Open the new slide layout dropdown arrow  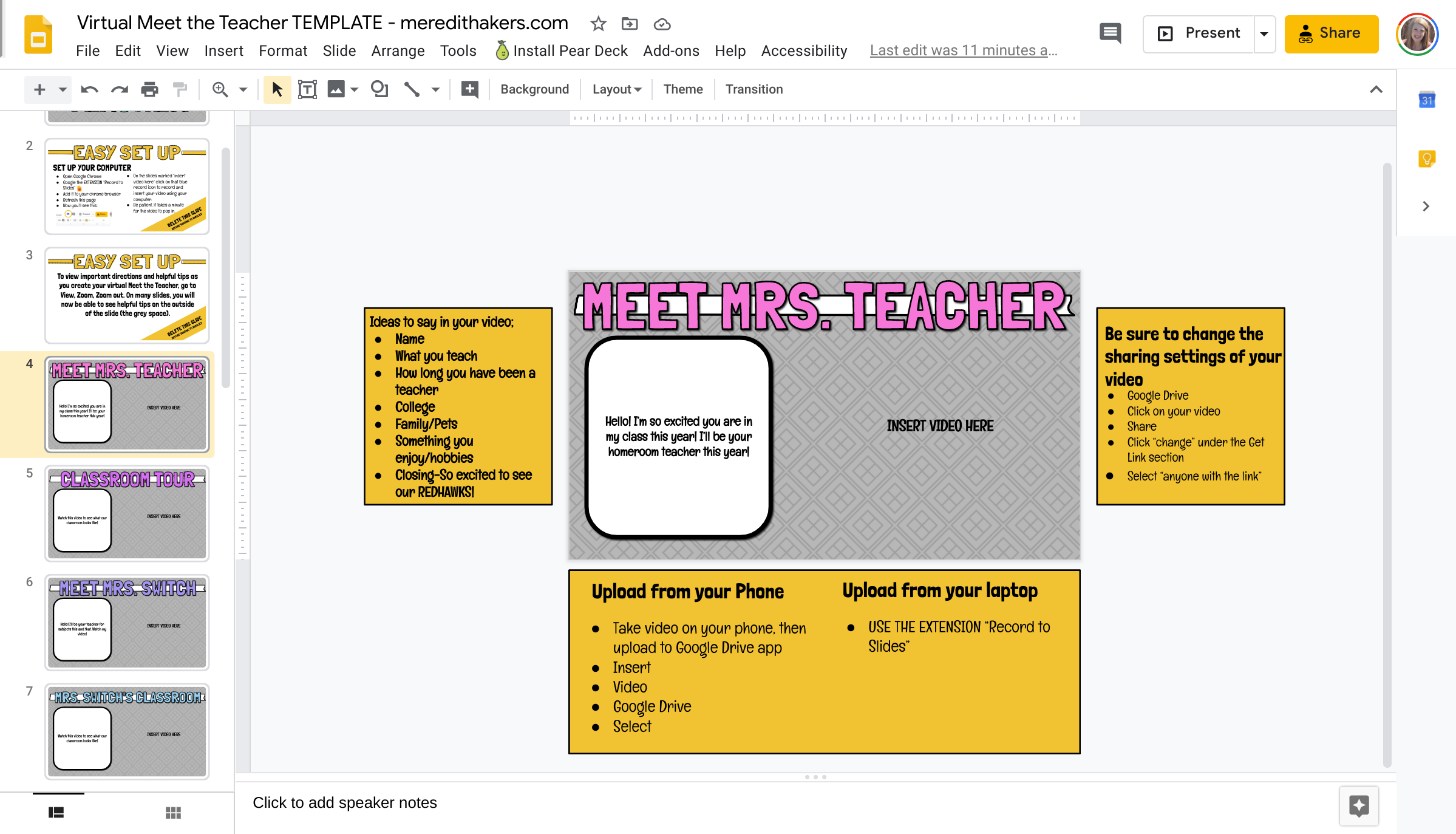(x=64, y=89)
